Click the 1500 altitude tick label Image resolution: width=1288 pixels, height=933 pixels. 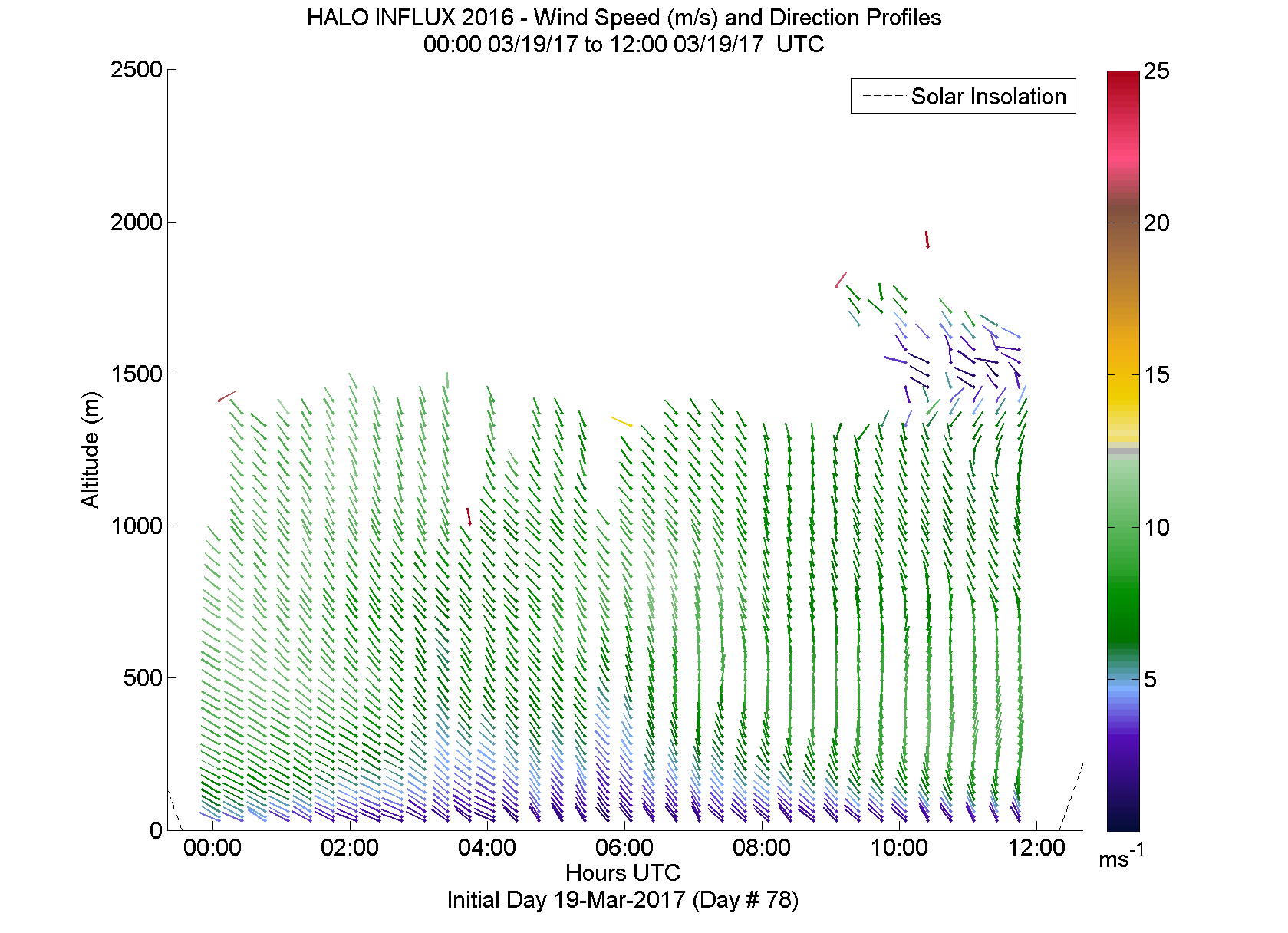tap(137, 374)
